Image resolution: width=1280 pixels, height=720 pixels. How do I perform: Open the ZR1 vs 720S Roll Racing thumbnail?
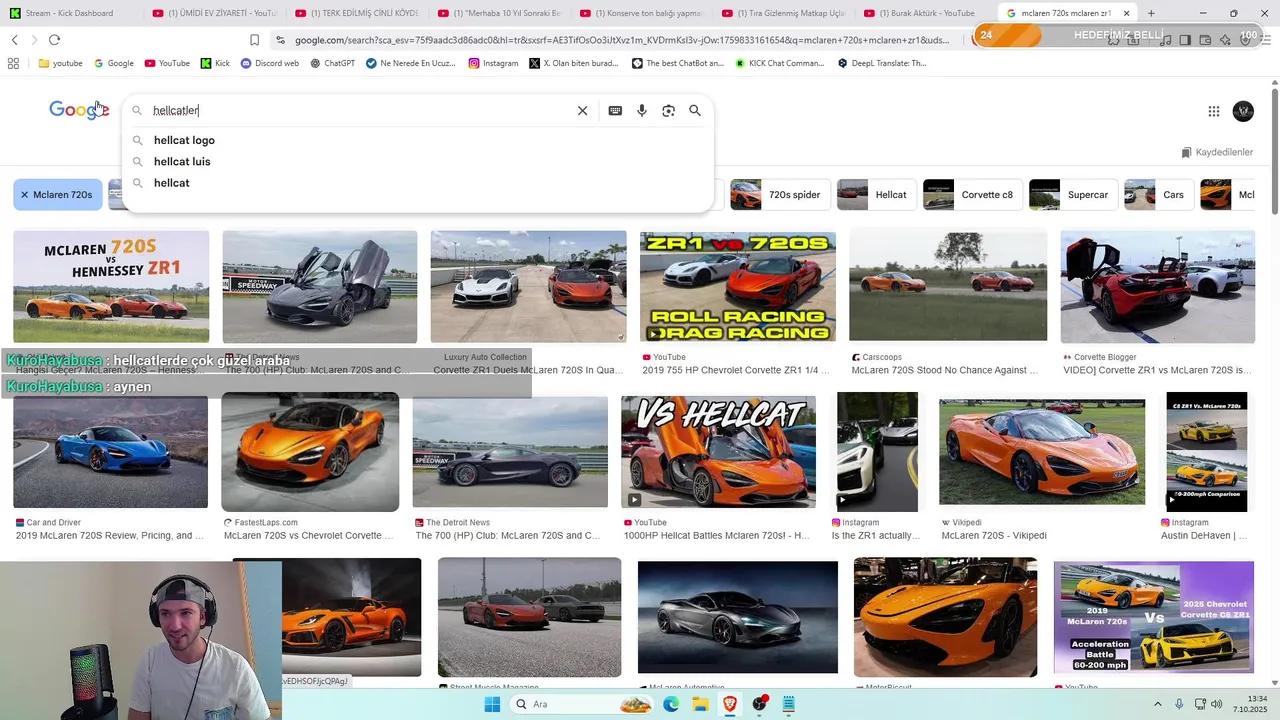point(738,287)
